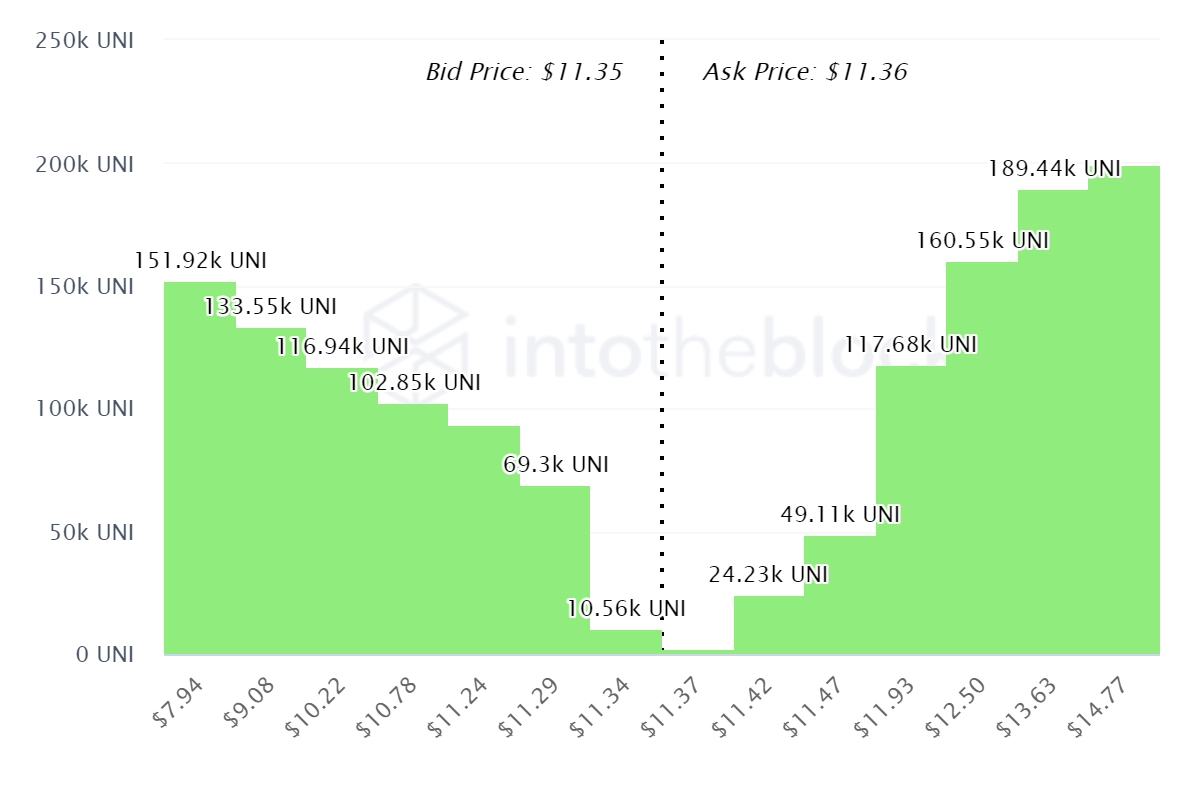Click the 116.94k UNI data label
Screen dimensions: 1200x800
342,347
